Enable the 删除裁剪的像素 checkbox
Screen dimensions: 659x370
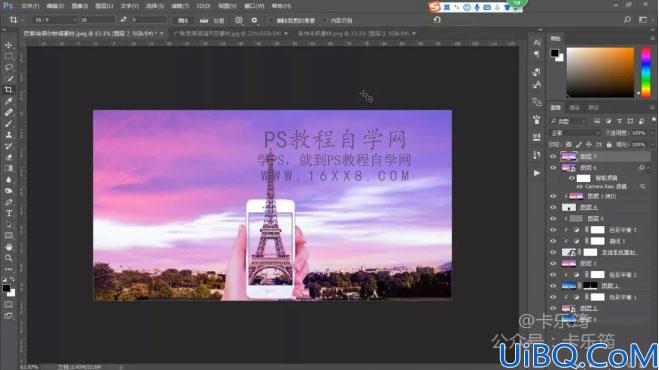[x=271, y=20]
